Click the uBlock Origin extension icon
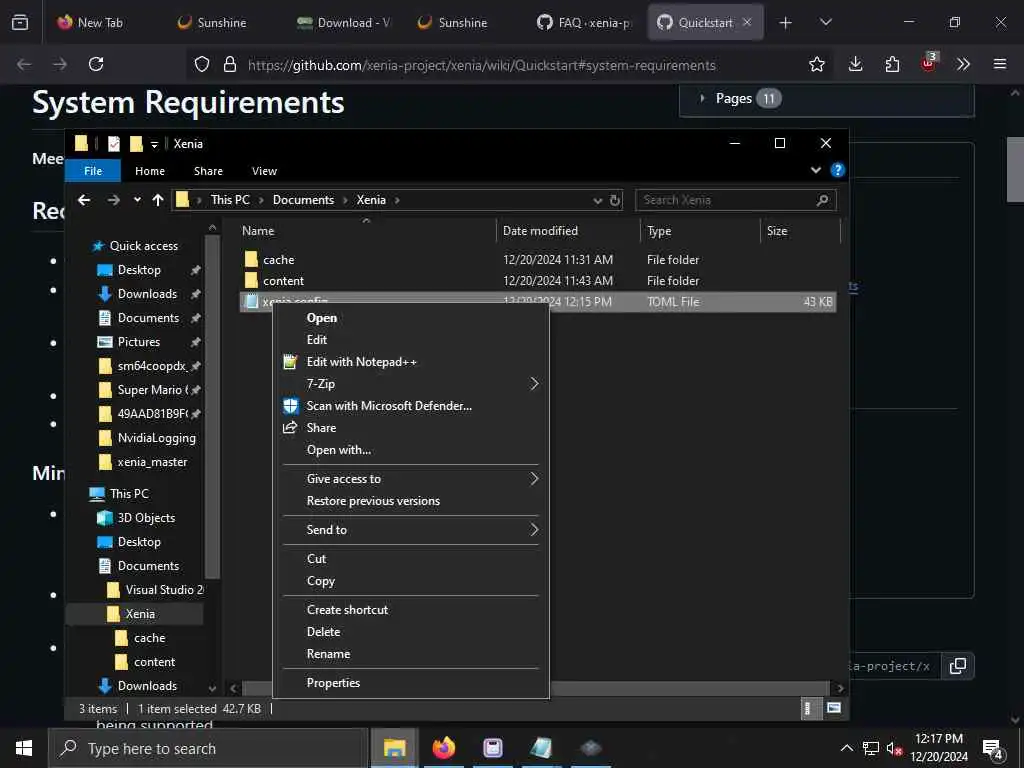The width and height of the screenshot is (1024, 768). tap(929, 63)
